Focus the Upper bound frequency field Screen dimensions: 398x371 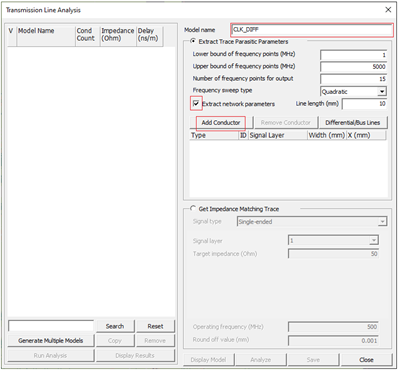(x=353, y=67)
